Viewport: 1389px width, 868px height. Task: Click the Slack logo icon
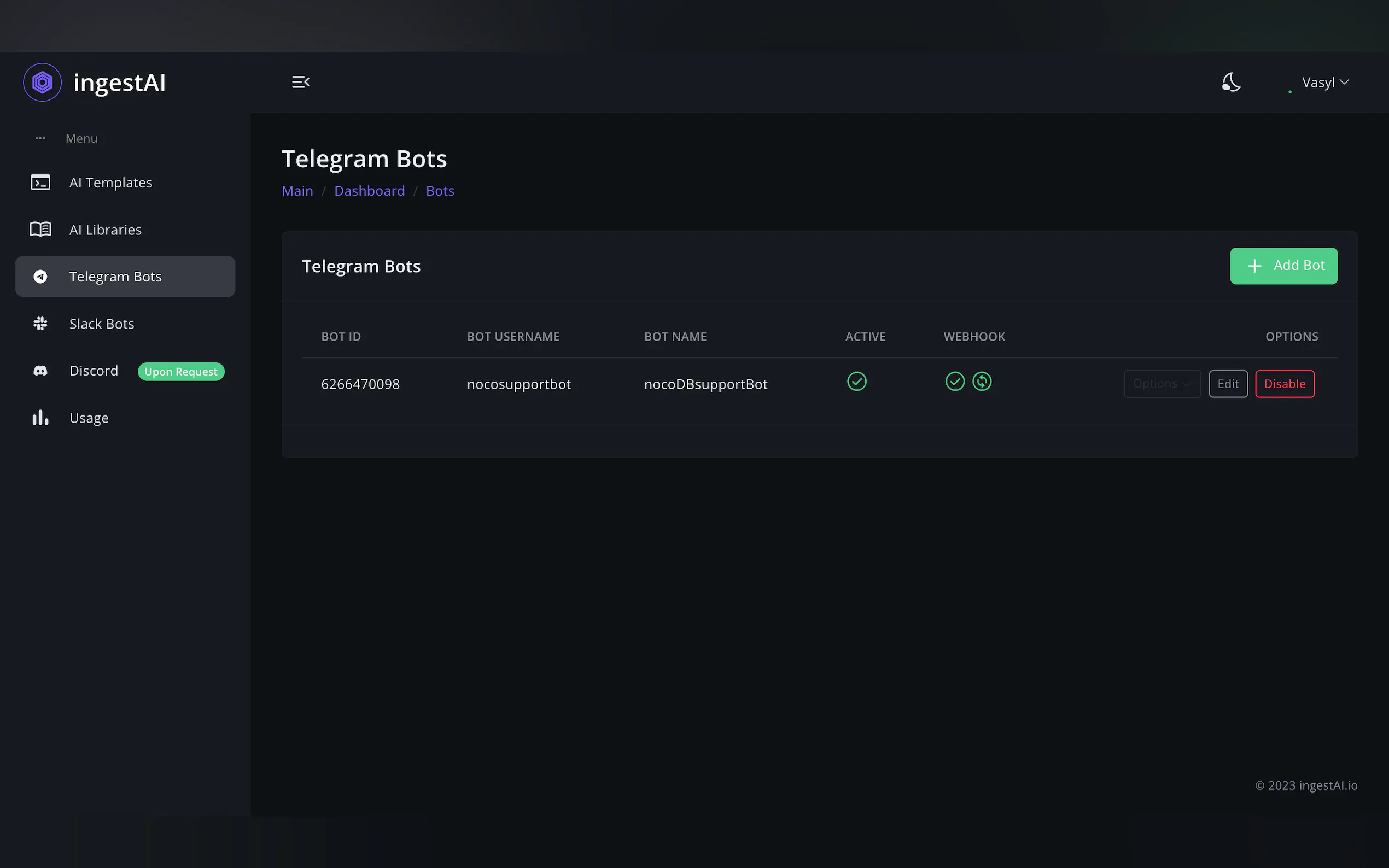pyautogui.click(x=40, y=324)
